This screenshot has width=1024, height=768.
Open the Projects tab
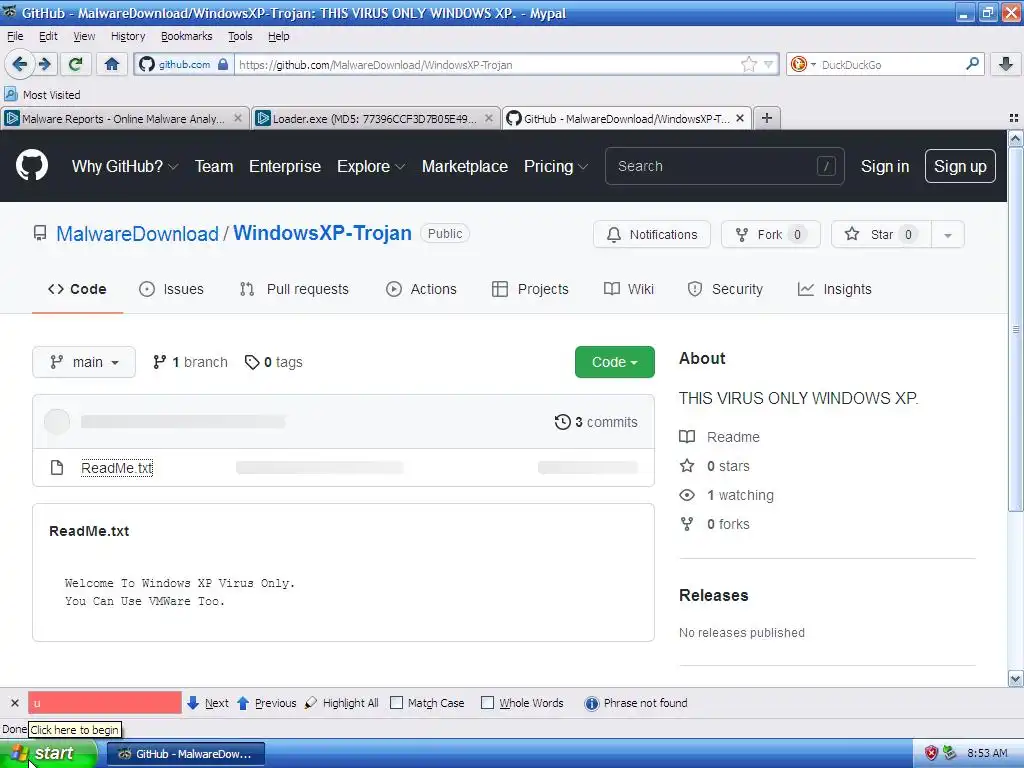[530, 289]
